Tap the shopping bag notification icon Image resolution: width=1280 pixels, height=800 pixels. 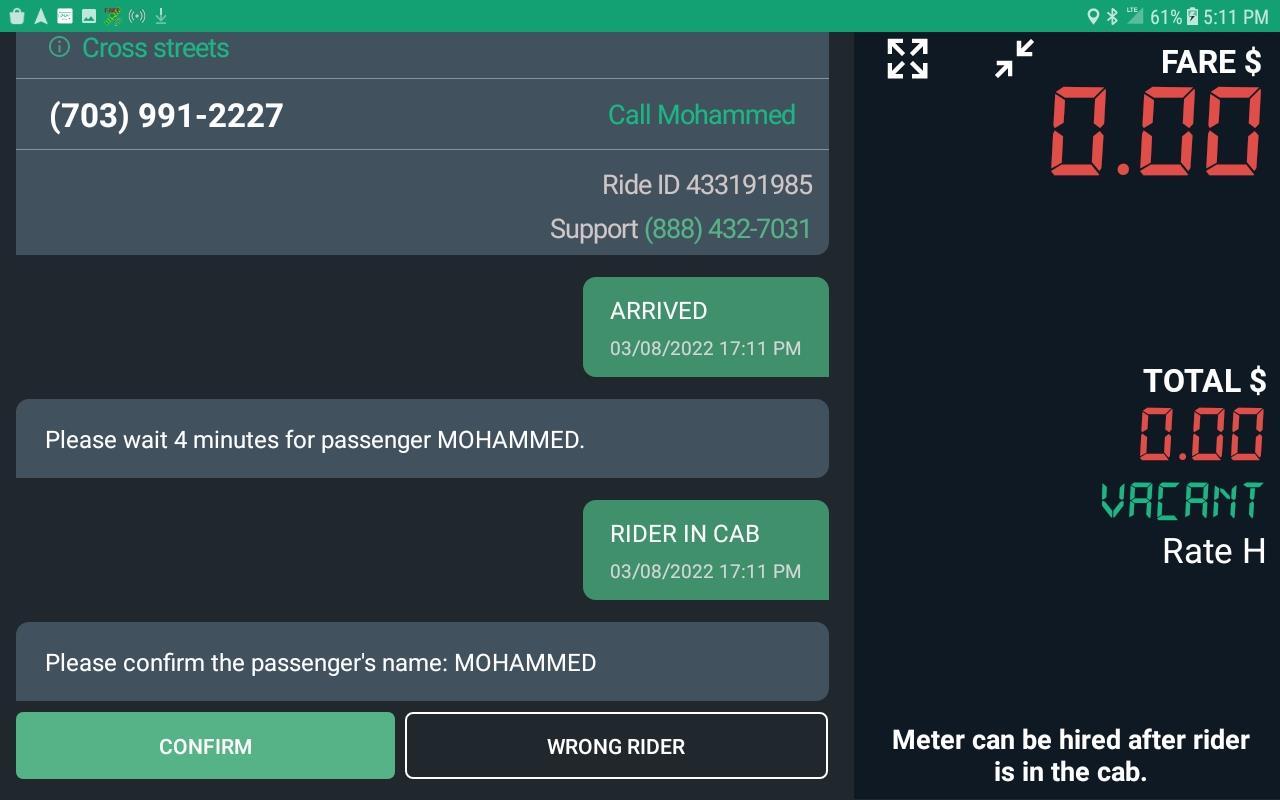pyautogui.click(x=17, y=16)
